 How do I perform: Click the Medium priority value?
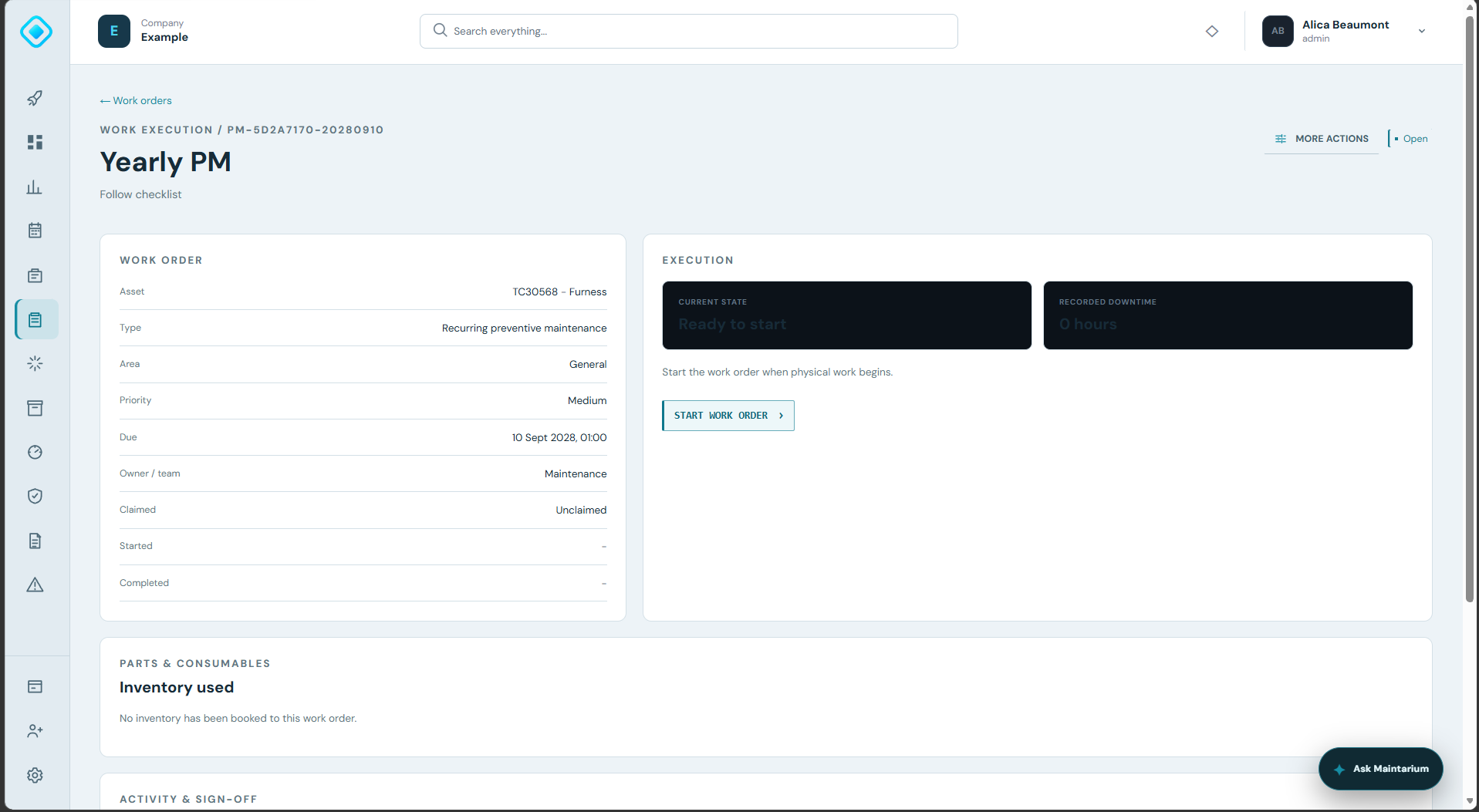pos(587,400)
